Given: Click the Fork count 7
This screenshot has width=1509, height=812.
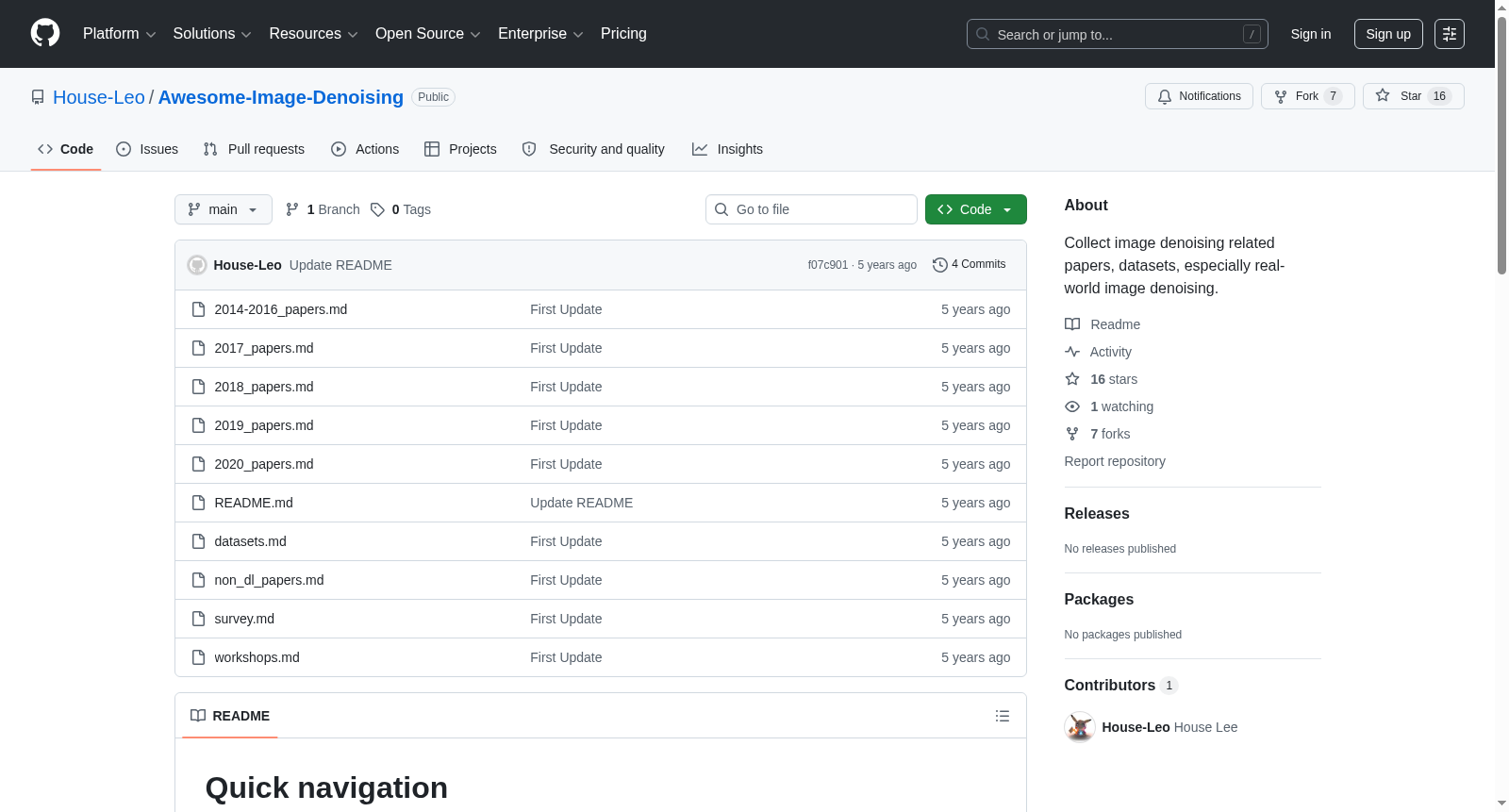Looking at the screenshot, I should tap(1333, 96).
